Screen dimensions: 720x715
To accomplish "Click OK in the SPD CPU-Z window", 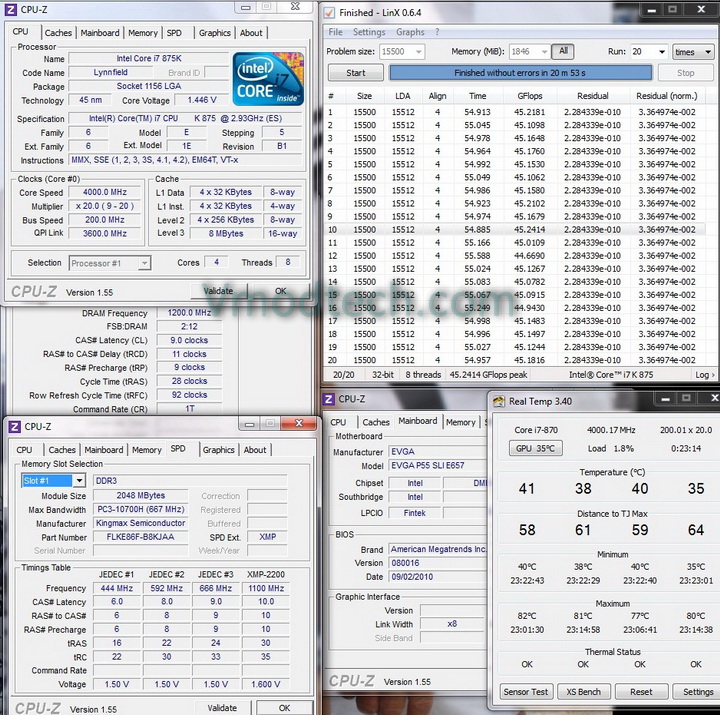I will (x=284, y=708).
